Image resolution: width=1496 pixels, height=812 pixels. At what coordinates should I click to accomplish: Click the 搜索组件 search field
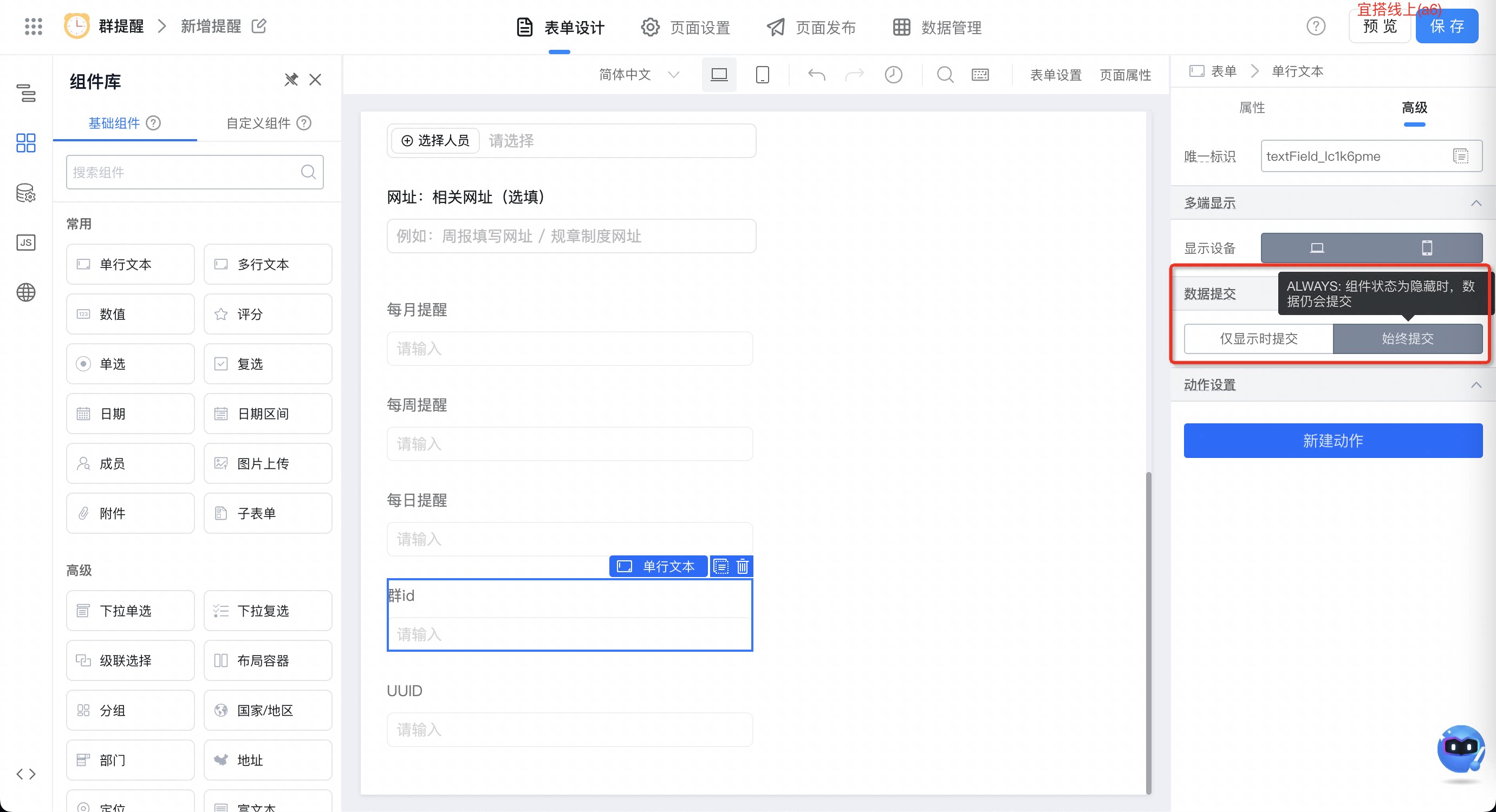click(194, 172)
